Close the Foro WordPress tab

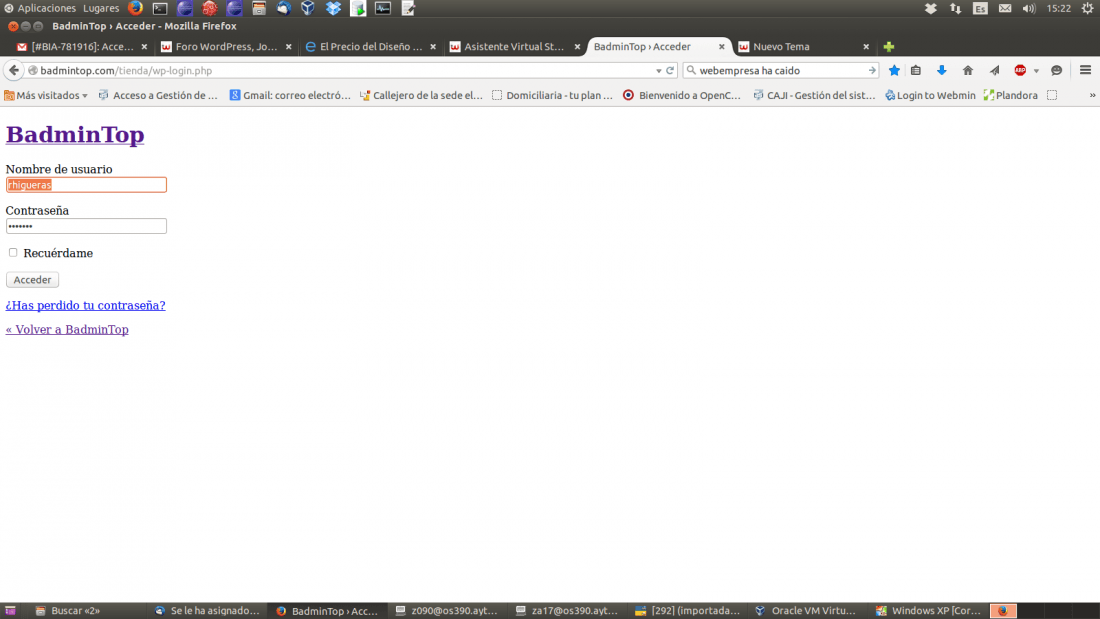(x=288, y=47)
